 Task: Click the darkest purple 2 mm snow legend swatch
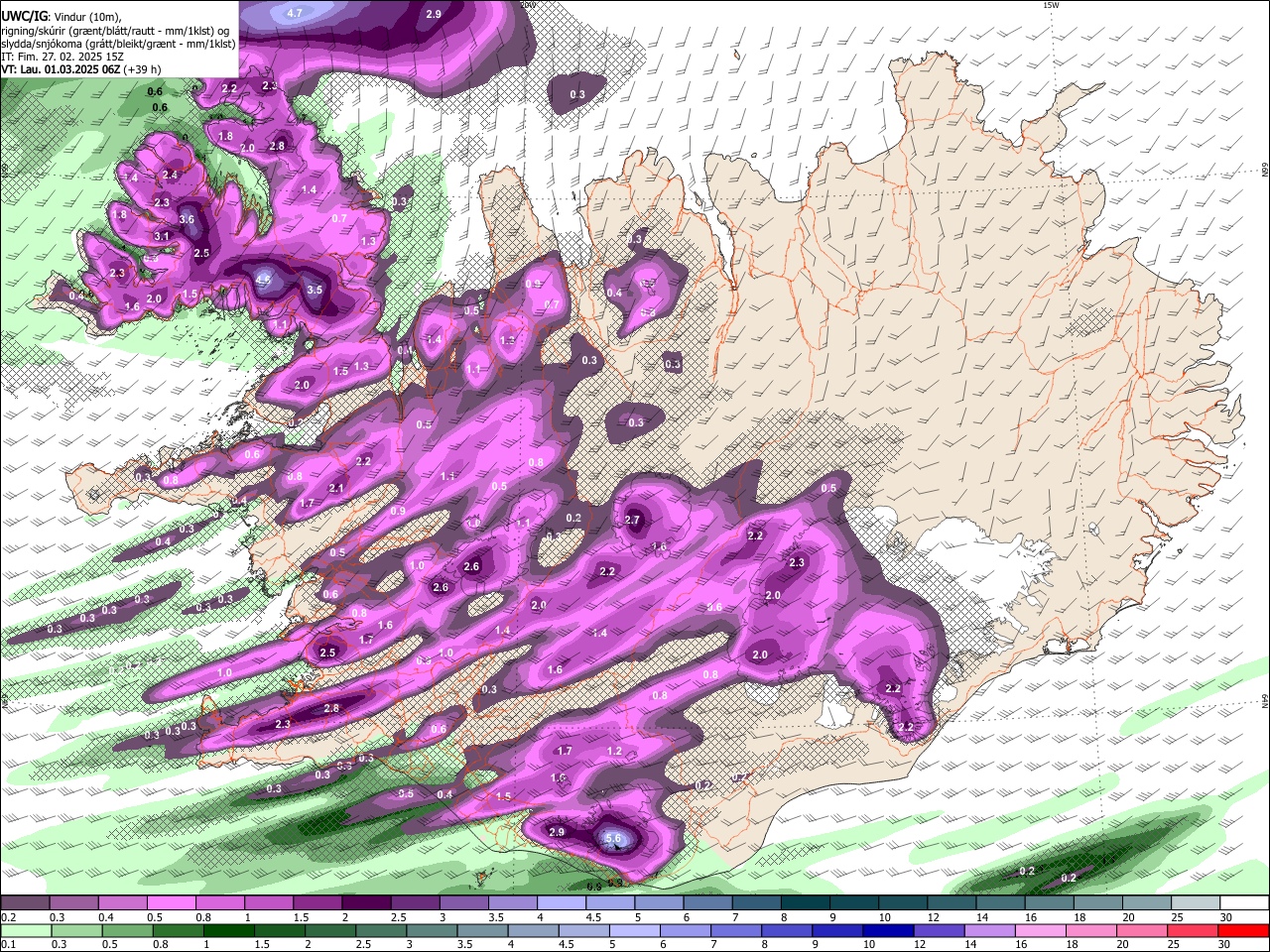click(367, 902)
